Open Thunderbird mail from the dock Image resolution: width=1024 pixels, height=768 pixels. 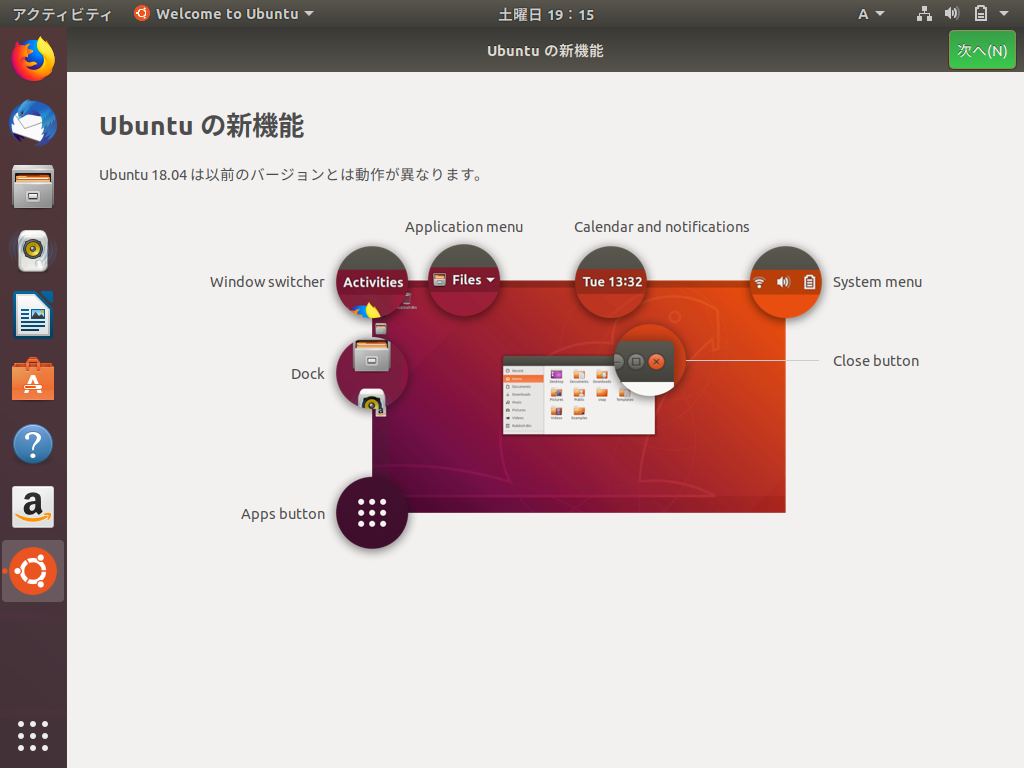click(x=33, y=123)
